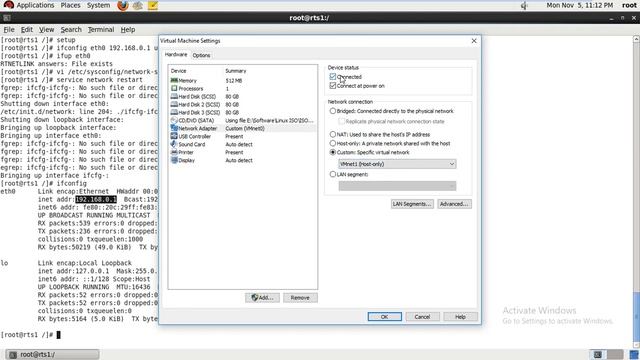The height and width of the screenshot is (360, 640).
Task: Open the System menu
Action: click(x=98, y=5)
